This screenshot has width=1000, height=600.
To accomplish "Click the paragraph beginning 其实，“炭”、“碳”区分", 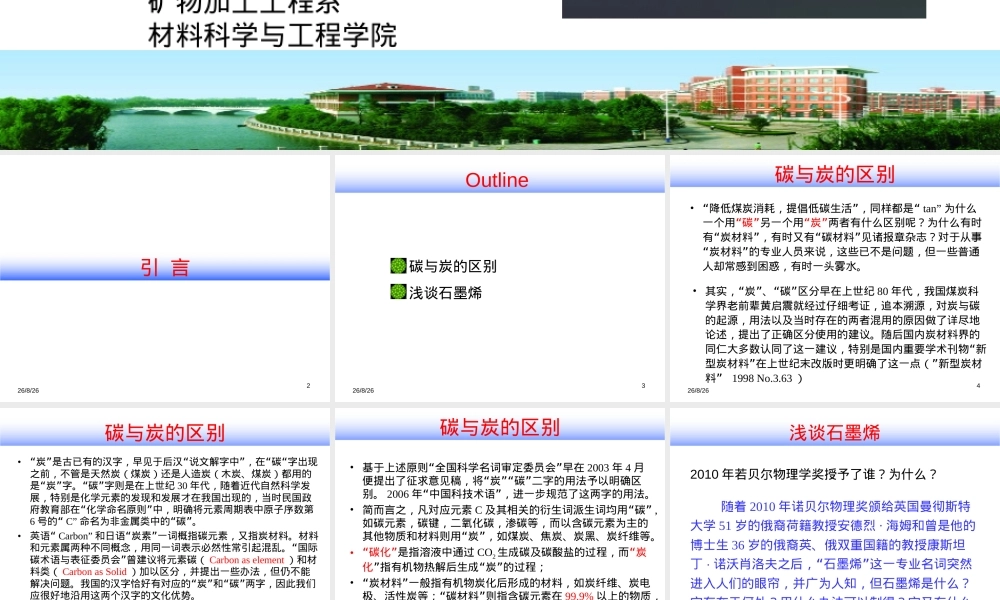I will pos(845,334).
